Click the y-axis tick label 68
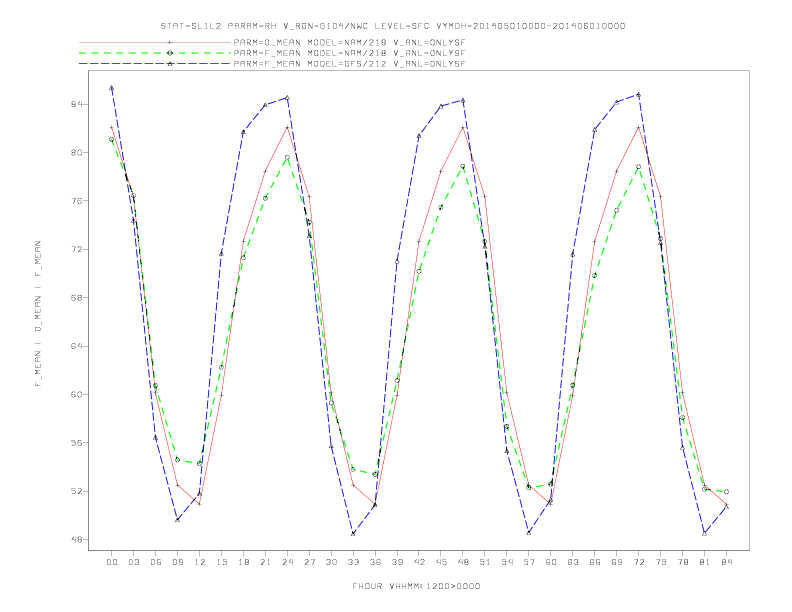 (x=76, y=298)
